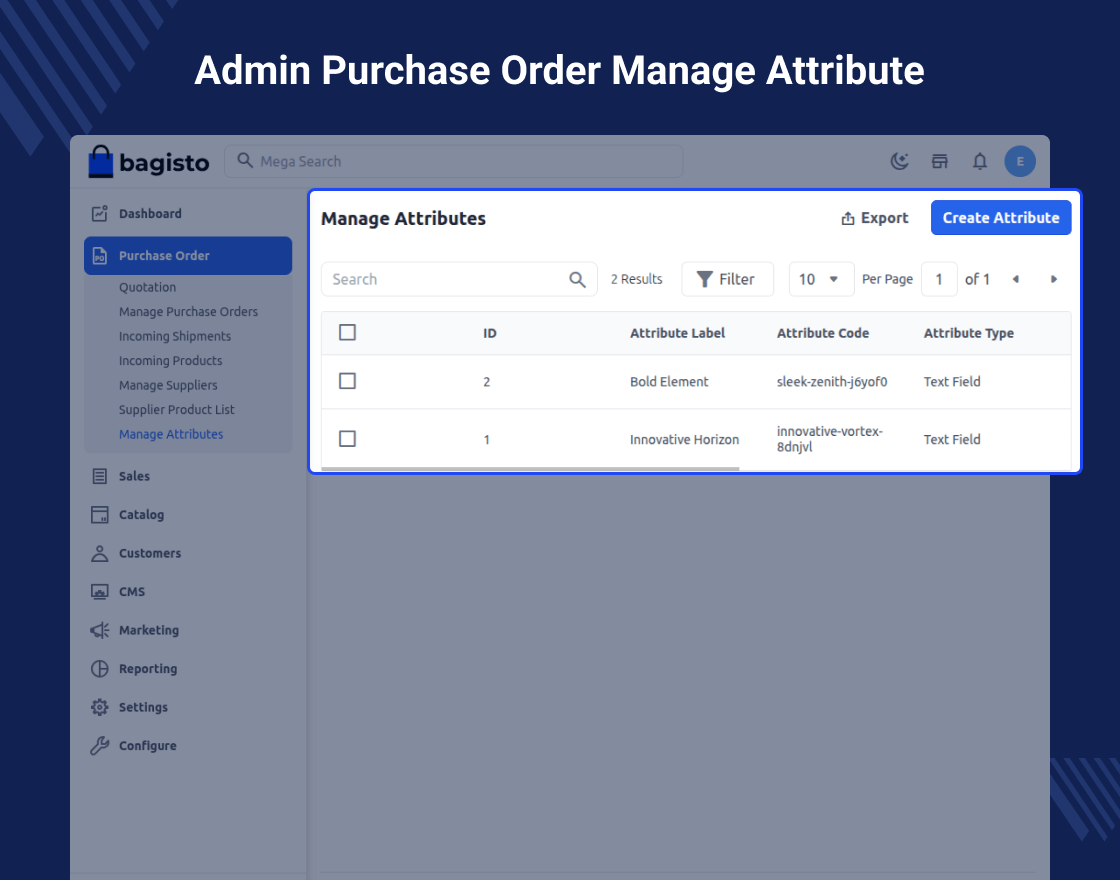Click the Marketing megaphone icon
Screen dimensions: 1120x880
[x=100, y=631]
